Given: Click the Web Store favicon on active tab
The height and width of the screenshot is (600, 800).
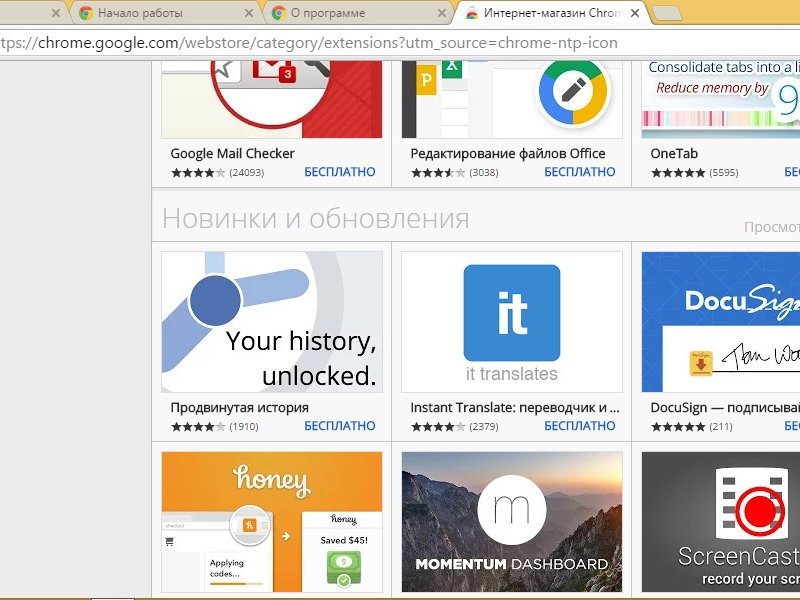Looking at the screenshot, I should 472,13.
